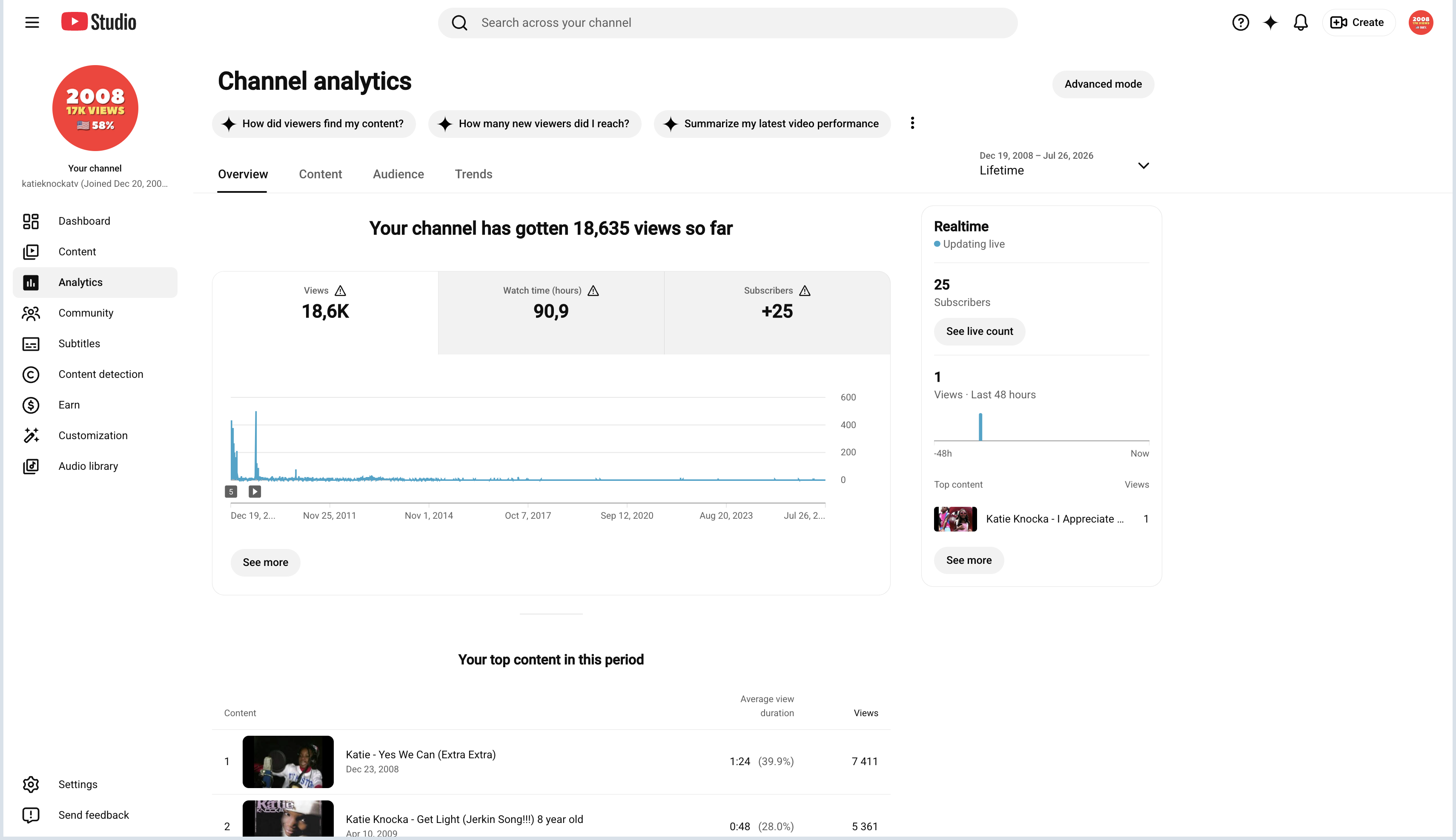Click the Content detection copyright icon

pyautogui.click(x=31, y=374)
